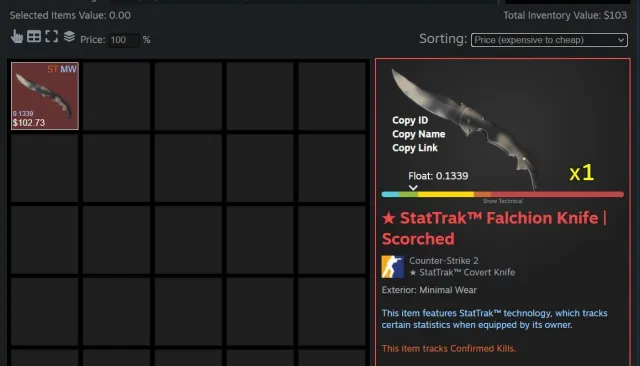This screenshot has width=640, height=366.
Task: Click This item tracks Confirmed Kills text
Action: pyautogui.click(x=449, y=348)
